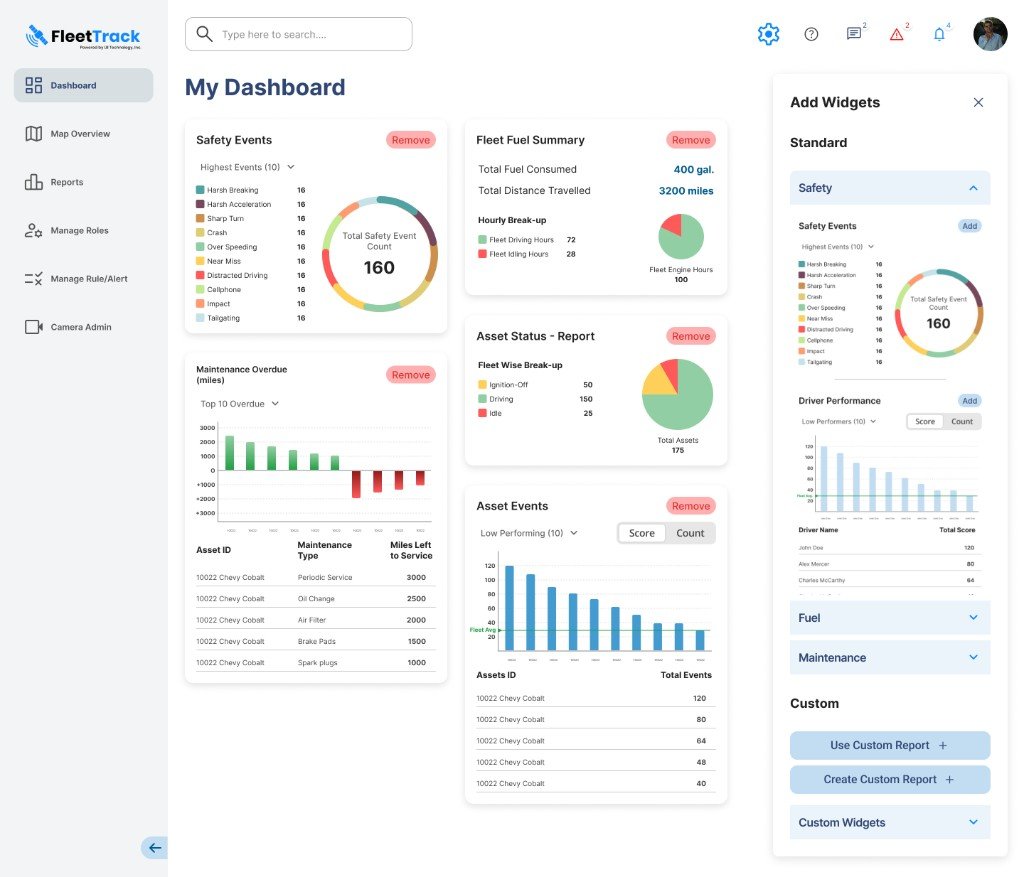Open Low Performing (10) dropdown in Asset Events
Screen dimensions: 1024x877
coord(529,533)
